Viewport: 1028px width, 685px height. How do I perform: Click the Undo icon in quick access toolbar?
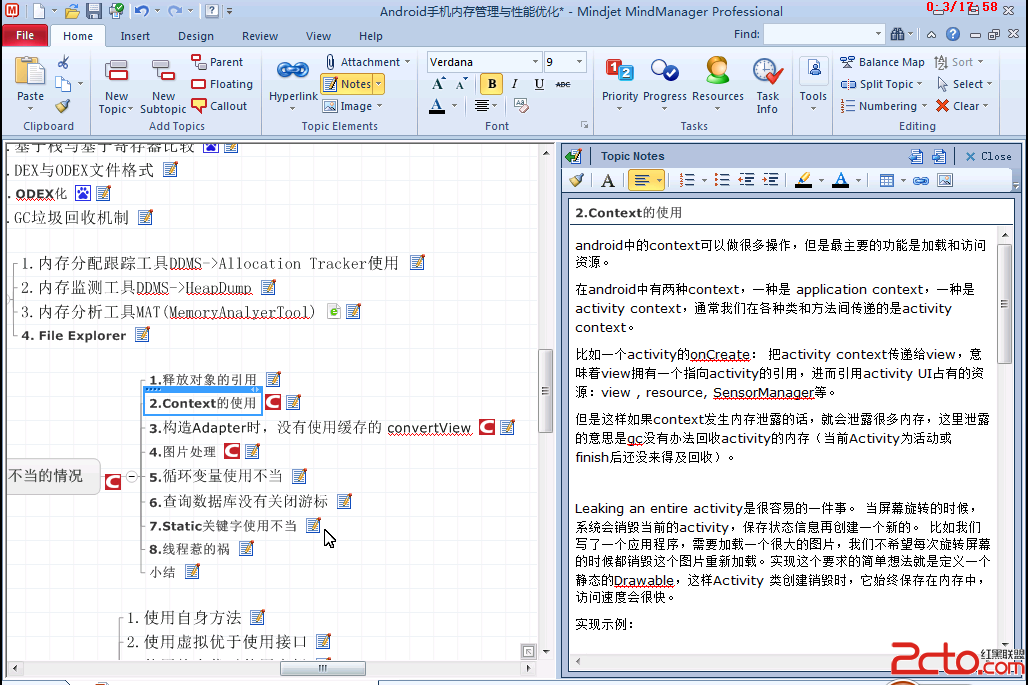141,10
